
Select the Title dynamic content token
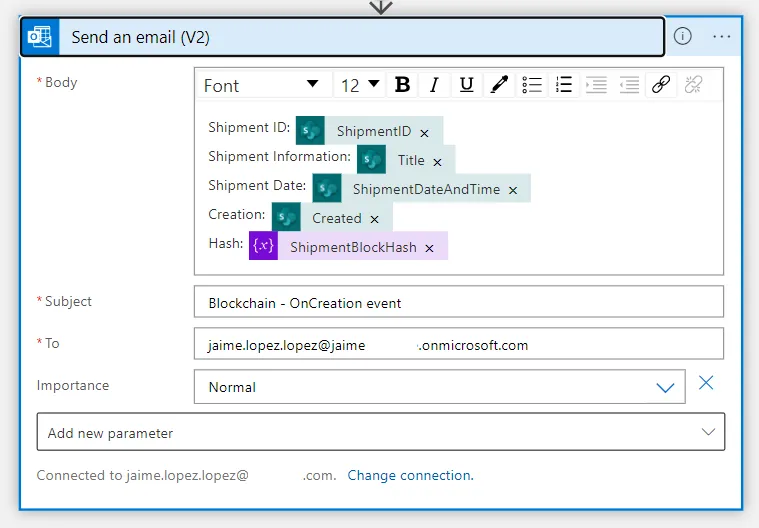coord(411,160)
